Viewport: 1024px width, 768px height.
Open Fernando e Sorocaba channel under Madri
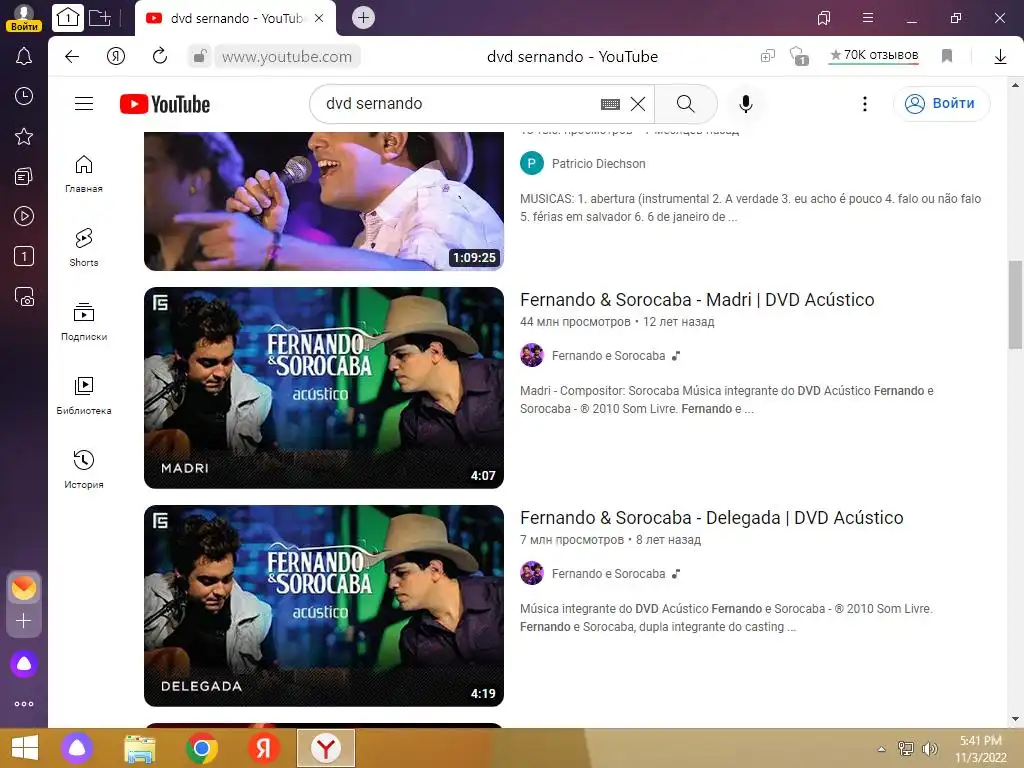point(608,356)
